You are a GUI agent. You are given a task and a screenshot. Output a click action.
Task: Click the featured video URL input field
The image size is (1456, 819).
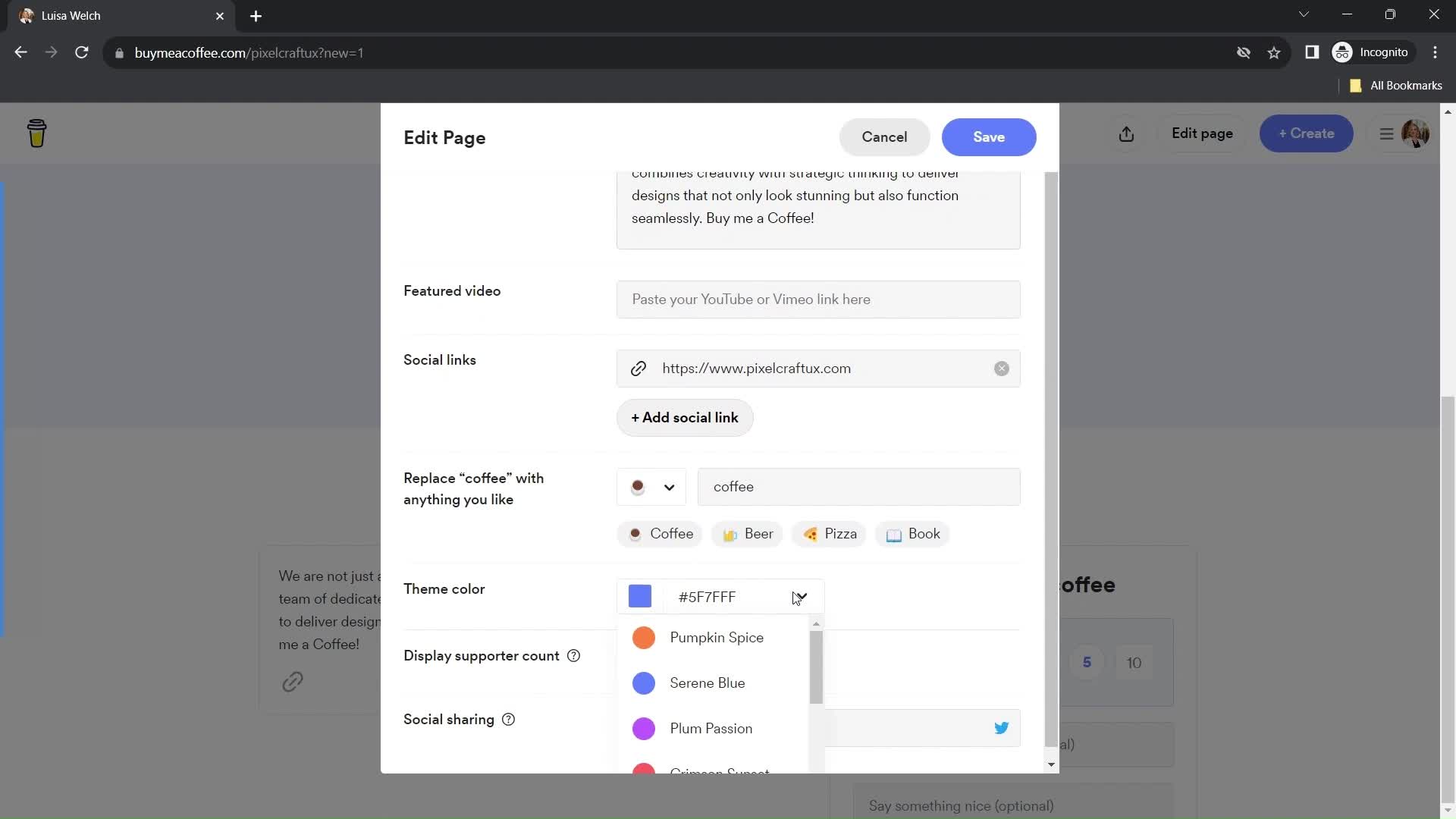(x=818, y=299)
